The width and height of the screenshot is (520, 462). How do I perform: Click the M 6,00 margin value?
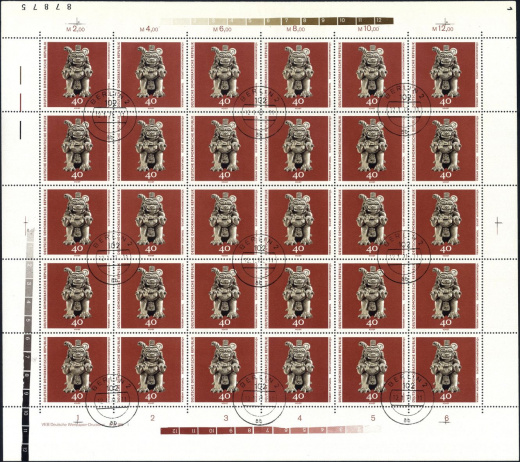pos(222,29)
